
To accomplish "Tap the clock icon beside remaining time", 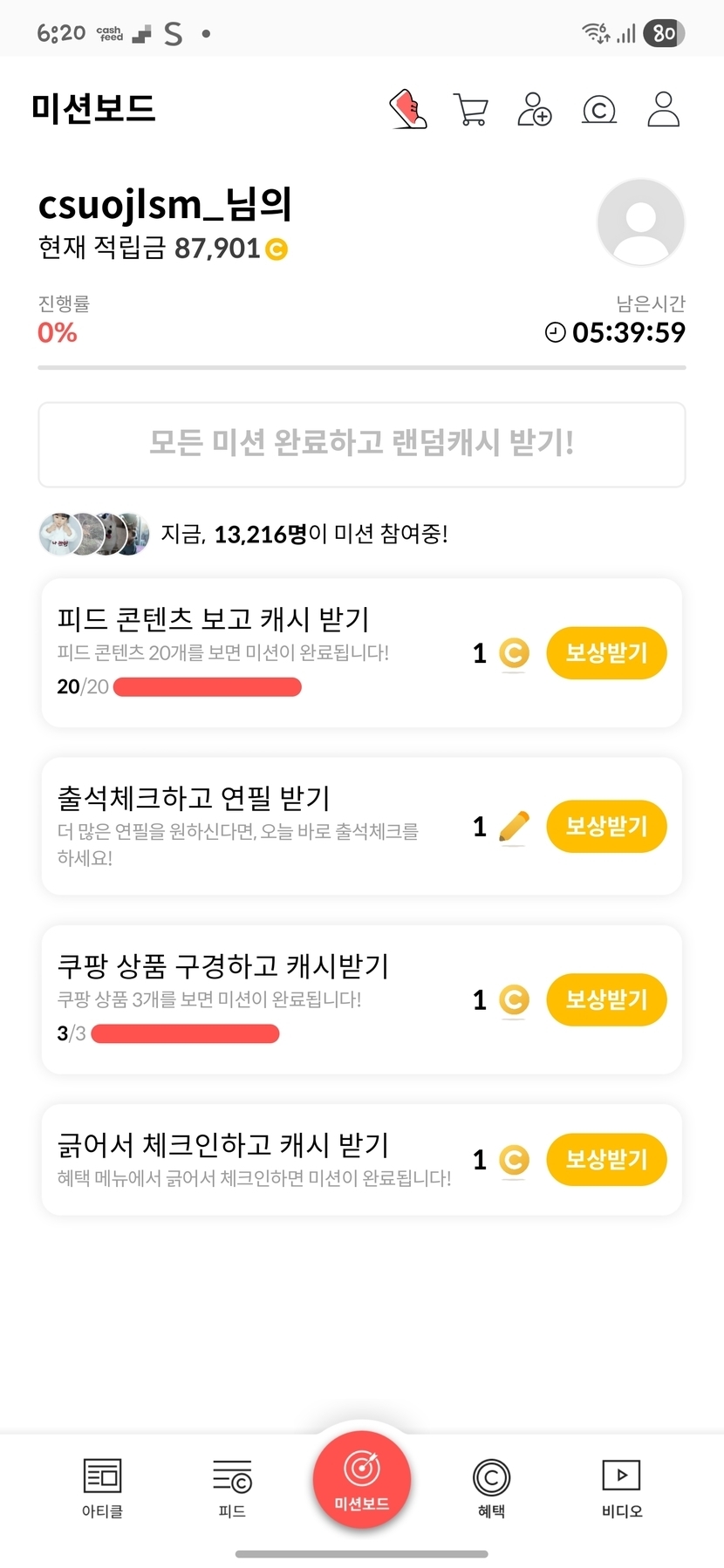I will tap(555, 332).
